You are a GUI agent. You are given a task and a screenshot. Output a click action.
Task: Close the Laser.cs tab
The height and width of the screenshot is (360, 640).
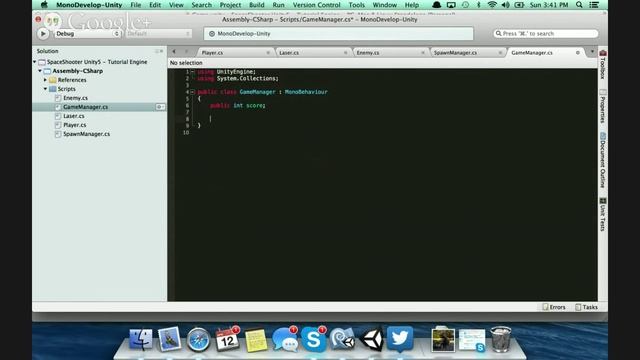coord(346,53)
